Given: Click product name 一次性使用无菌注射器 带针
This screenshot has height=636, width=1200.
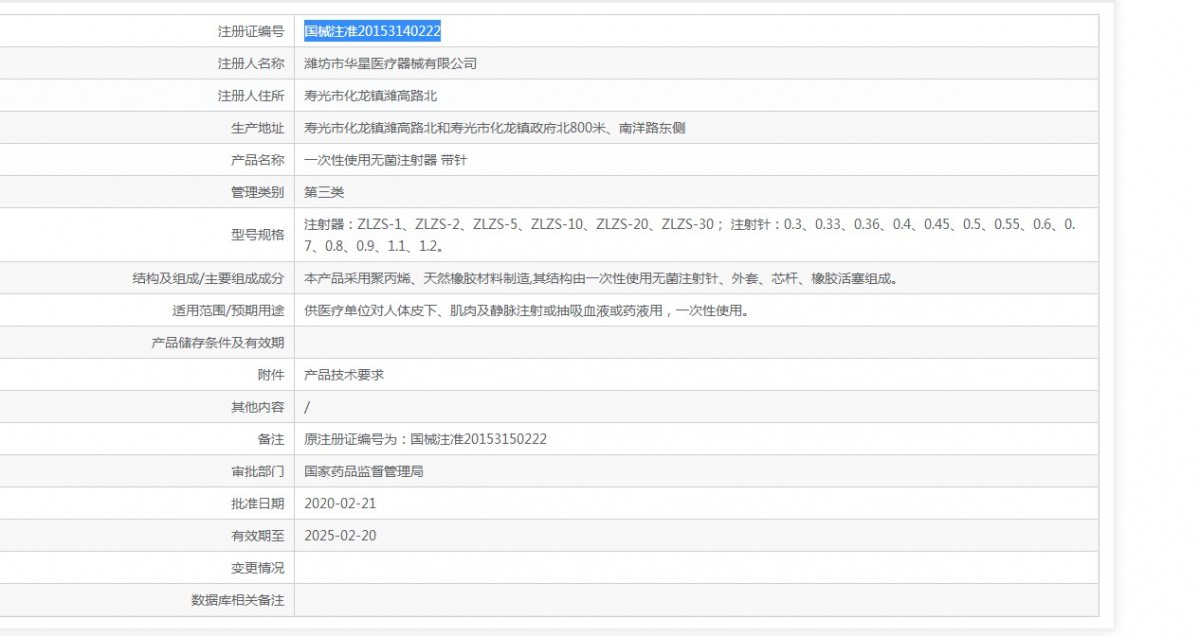Looking at the screenshot, I should 385,160.
